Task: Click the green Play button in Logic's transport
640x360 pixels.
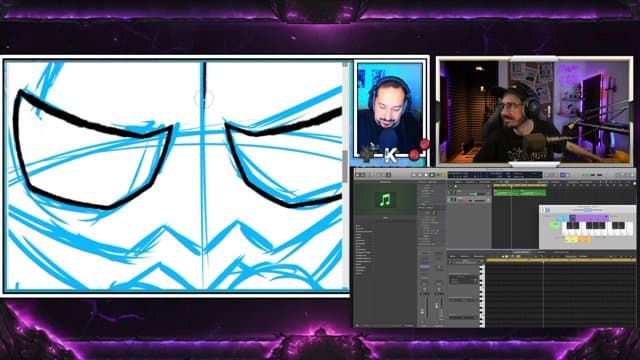Action: coord(432,175)
